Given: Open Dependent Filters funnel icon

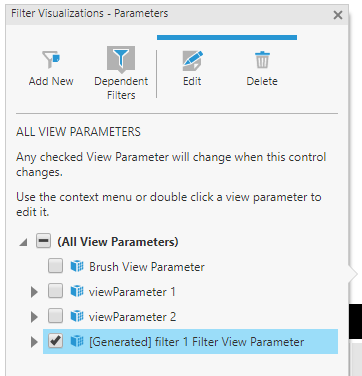Looking at the screenshot, I should (x=121, y=60).
